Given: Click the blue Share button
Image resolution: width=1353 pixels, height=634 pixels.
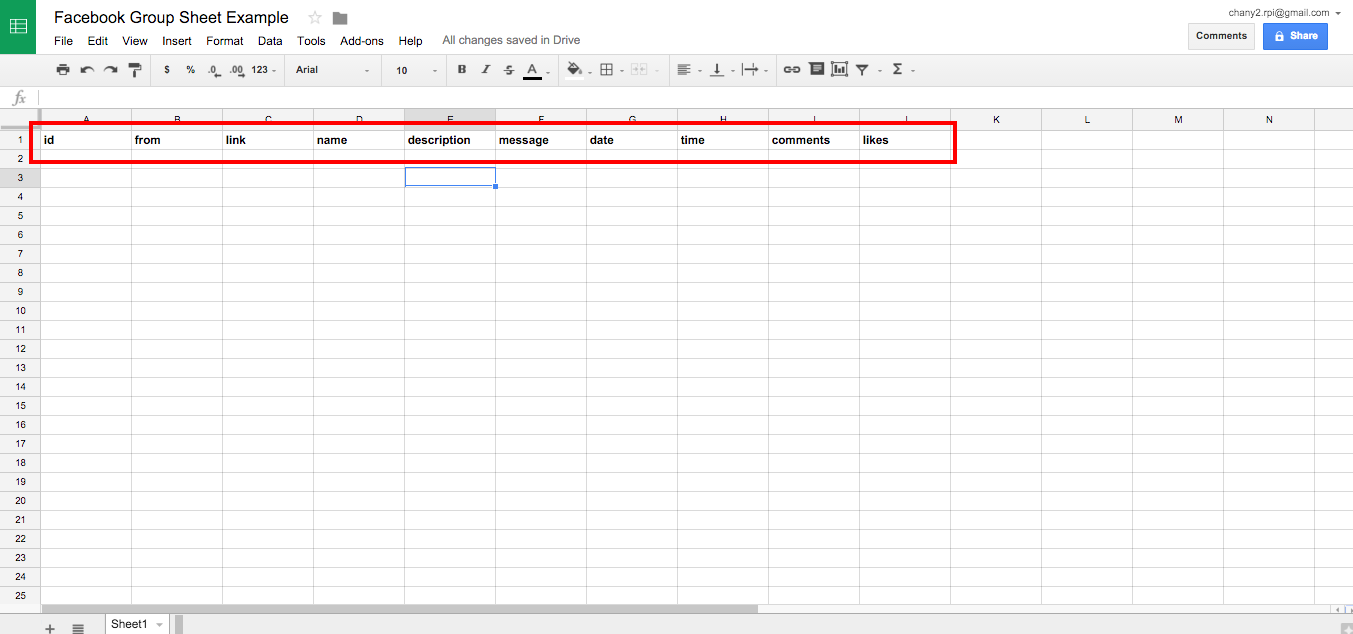Looking at the screenshot, I should pos(1295,36).
